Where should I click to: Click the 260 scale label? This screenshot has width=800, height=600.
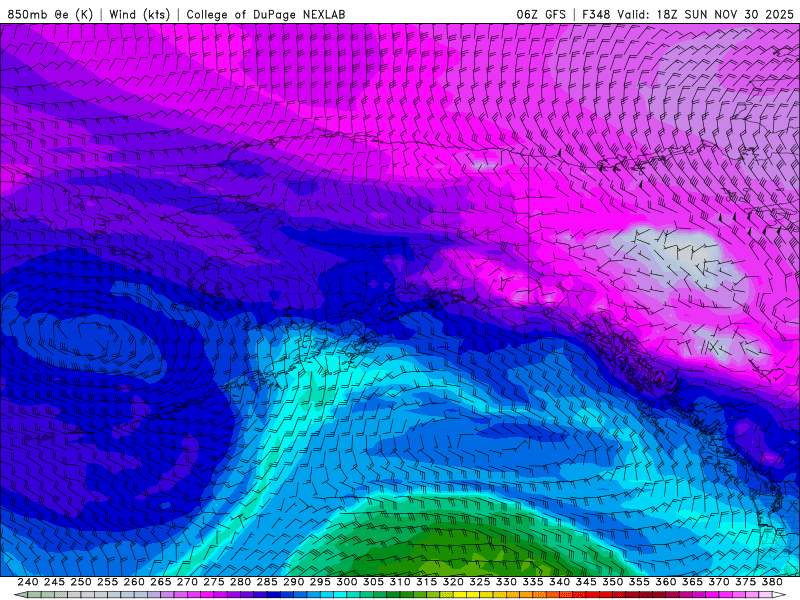[x=134, y=582]
